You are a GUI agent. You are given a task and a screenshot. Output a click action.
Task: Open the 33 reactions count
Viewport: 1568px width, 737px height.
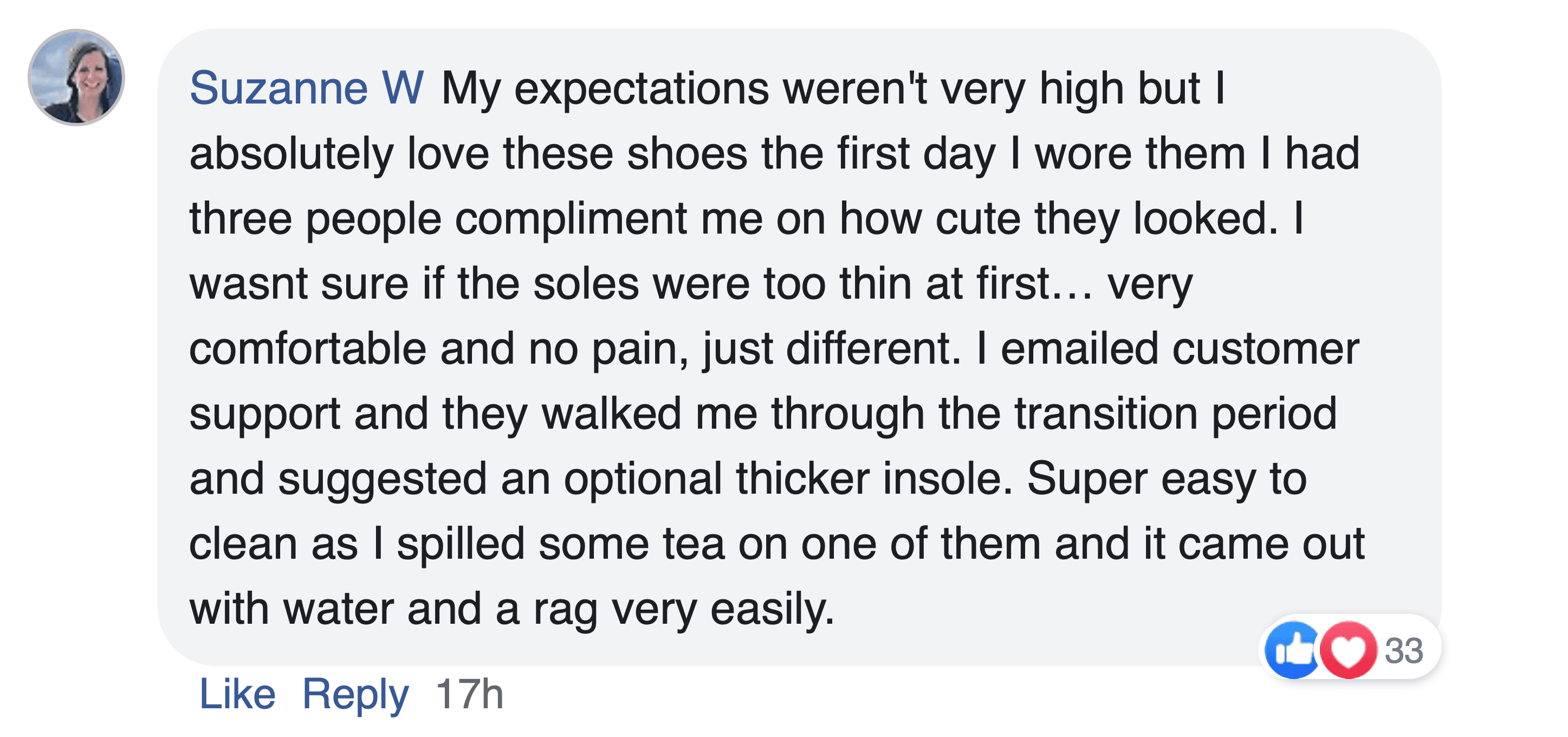point(1404,650)
